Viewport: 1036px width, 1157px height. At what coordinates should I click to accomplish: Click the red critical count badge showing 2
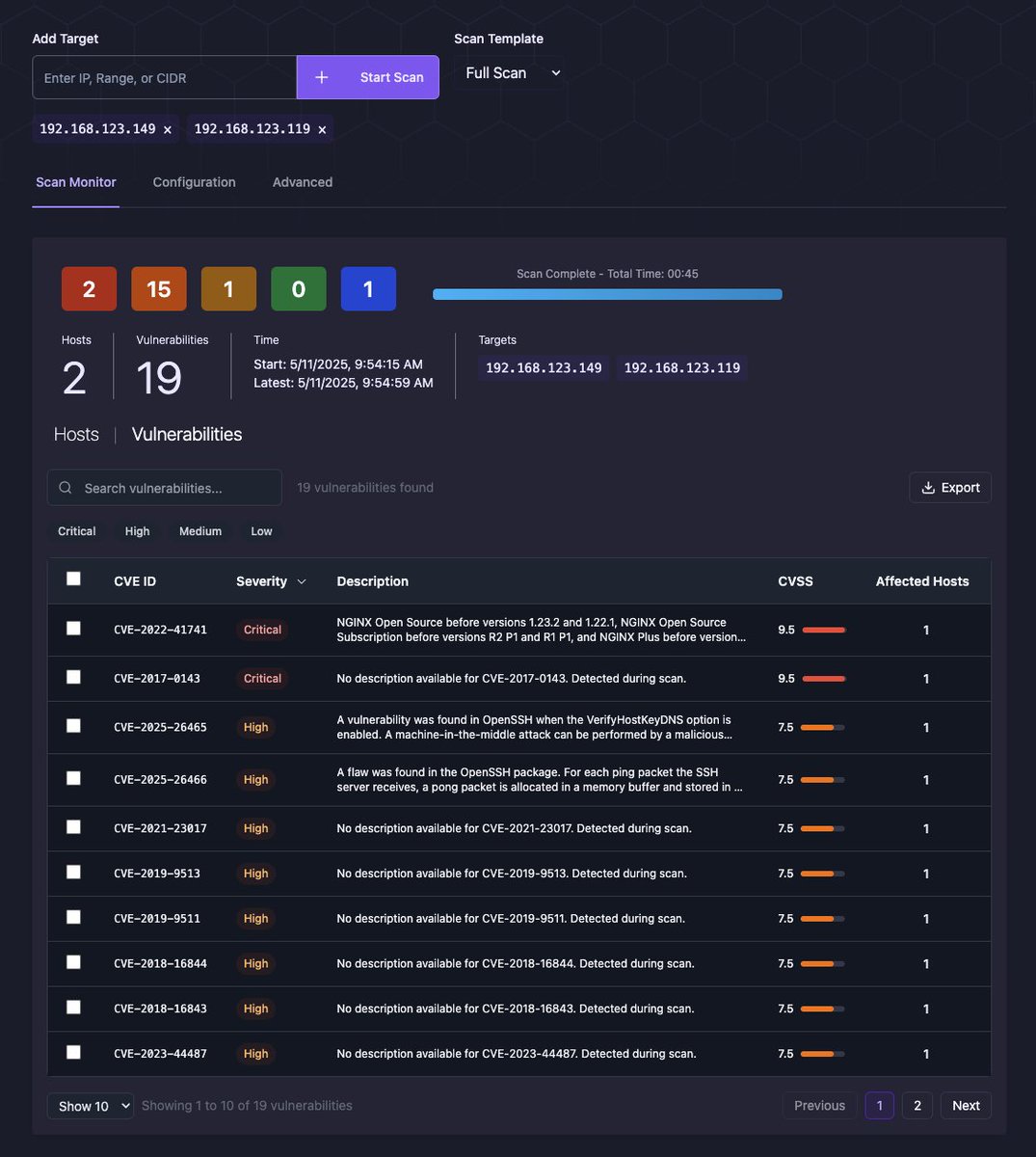pyautogui.click(x=89, y=289)
